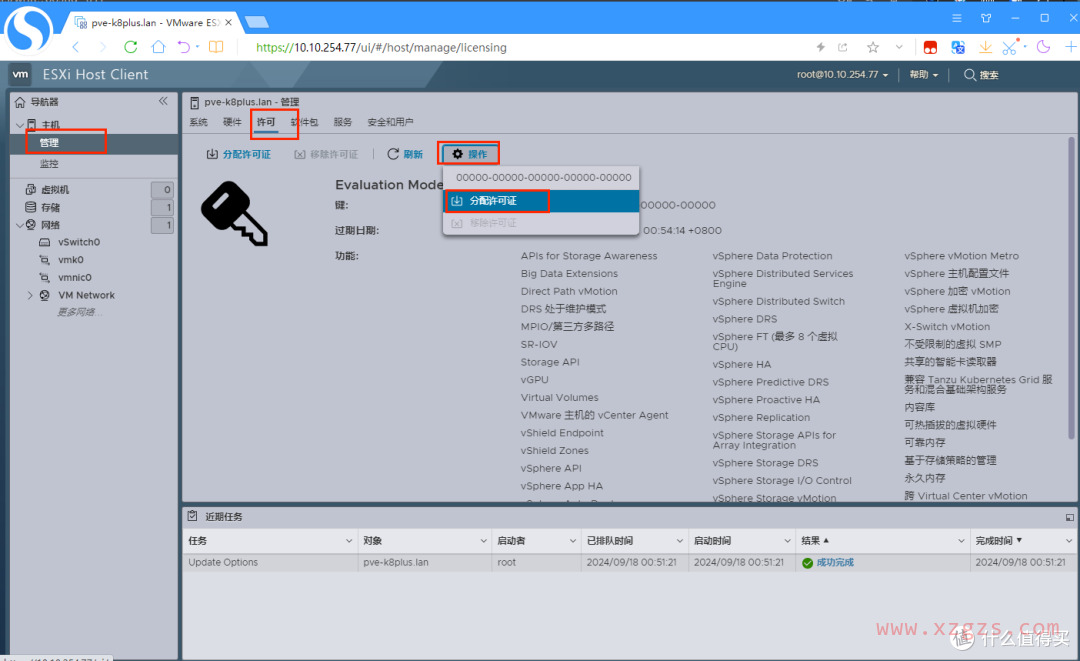This screenshot has height=661, width=1080.
Task: Click the vm logo at top-left
Action: click(x=20, y=74)
